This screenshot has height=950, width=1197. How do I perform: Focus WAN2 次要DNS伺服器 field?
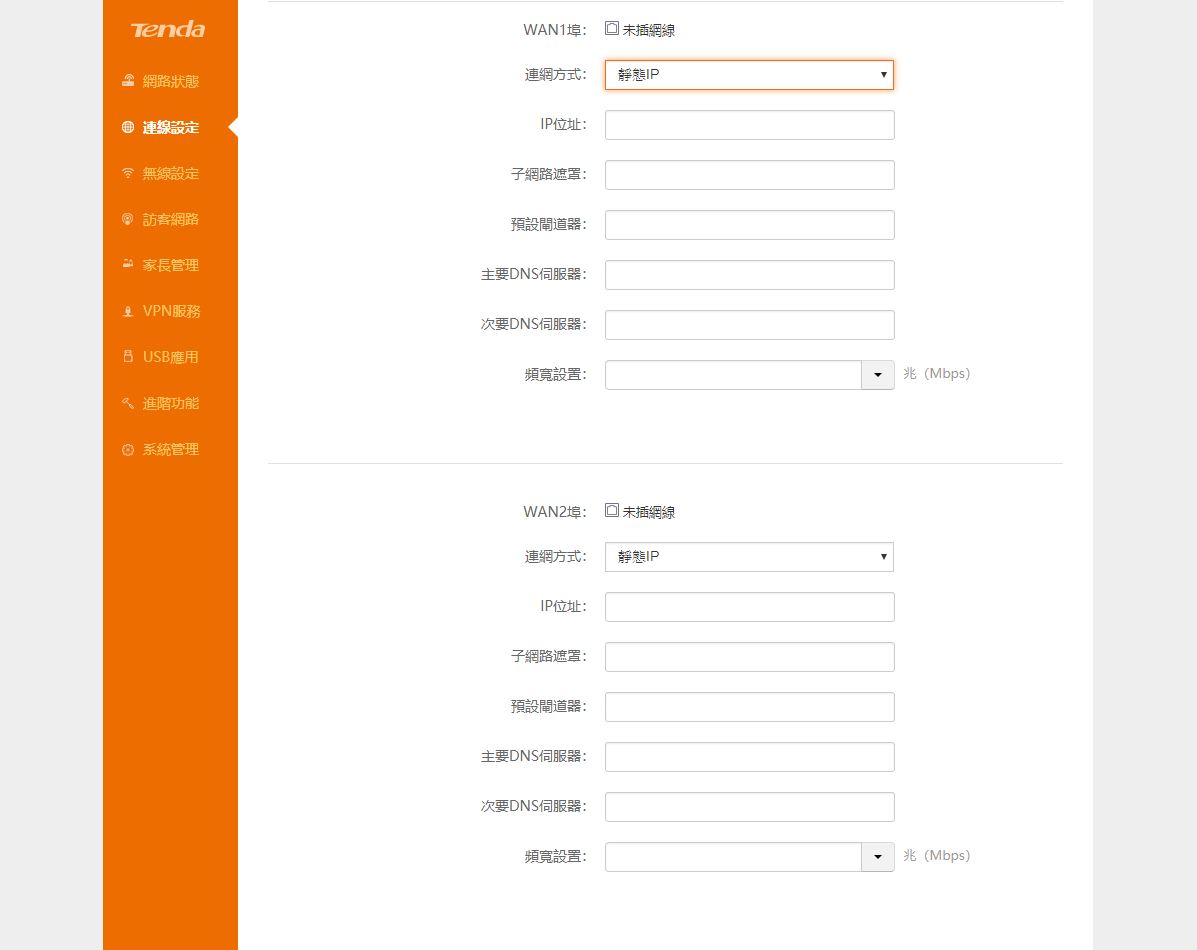tap(750, 807)
